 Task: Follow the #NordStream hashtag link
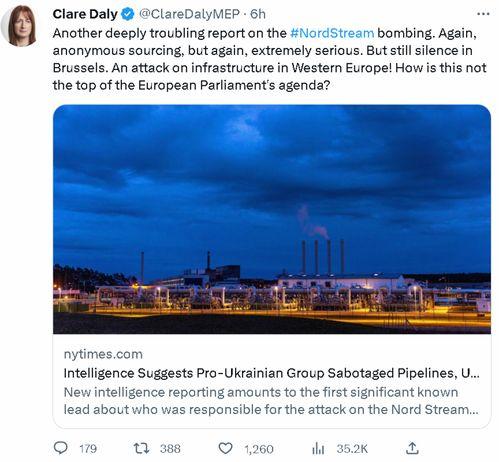[x=332, y=33]
